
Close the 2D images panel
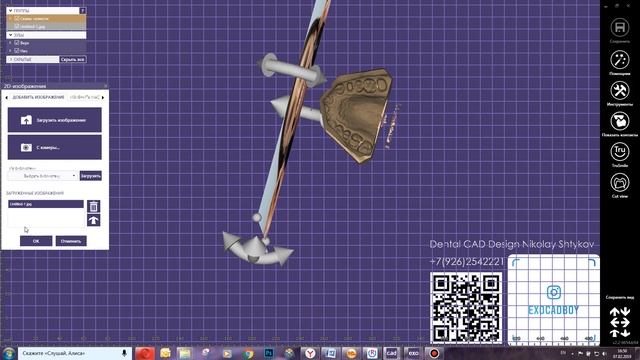pos(105,86)
